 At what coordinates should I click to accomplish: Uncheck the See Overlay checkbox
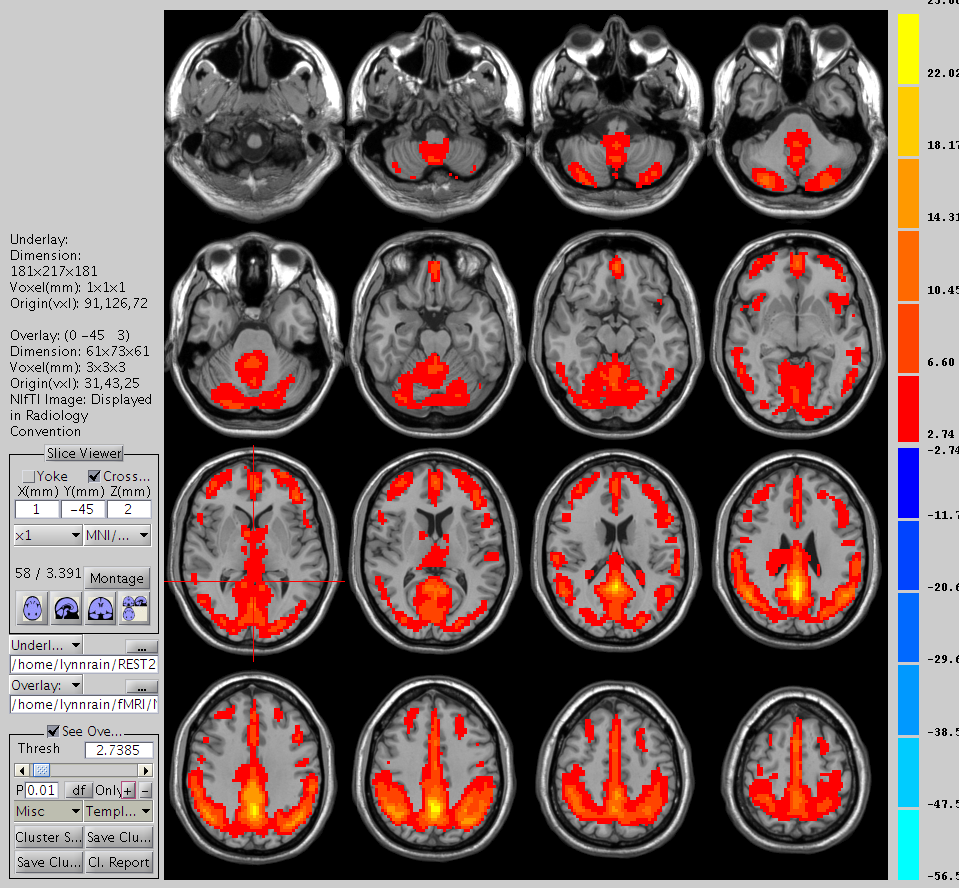coord(53,731)
